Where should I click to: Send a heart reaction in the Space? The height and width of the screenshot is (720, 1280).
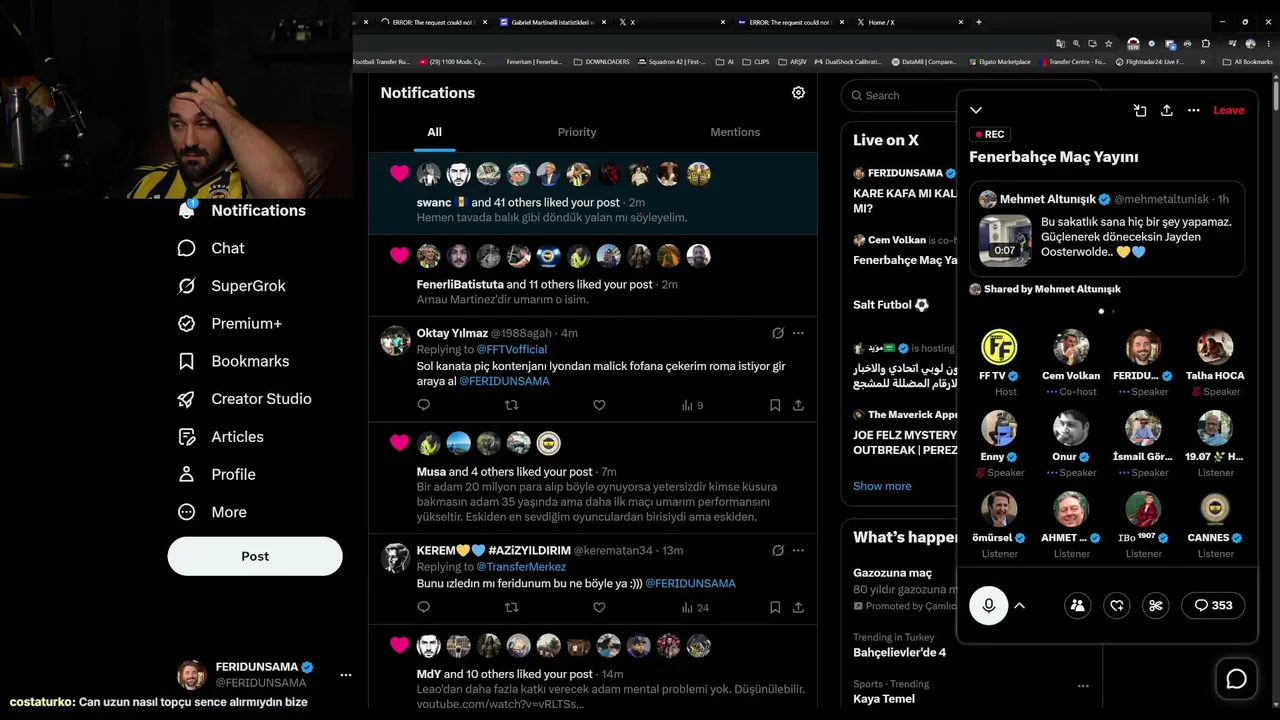(x=1117, y=605)
